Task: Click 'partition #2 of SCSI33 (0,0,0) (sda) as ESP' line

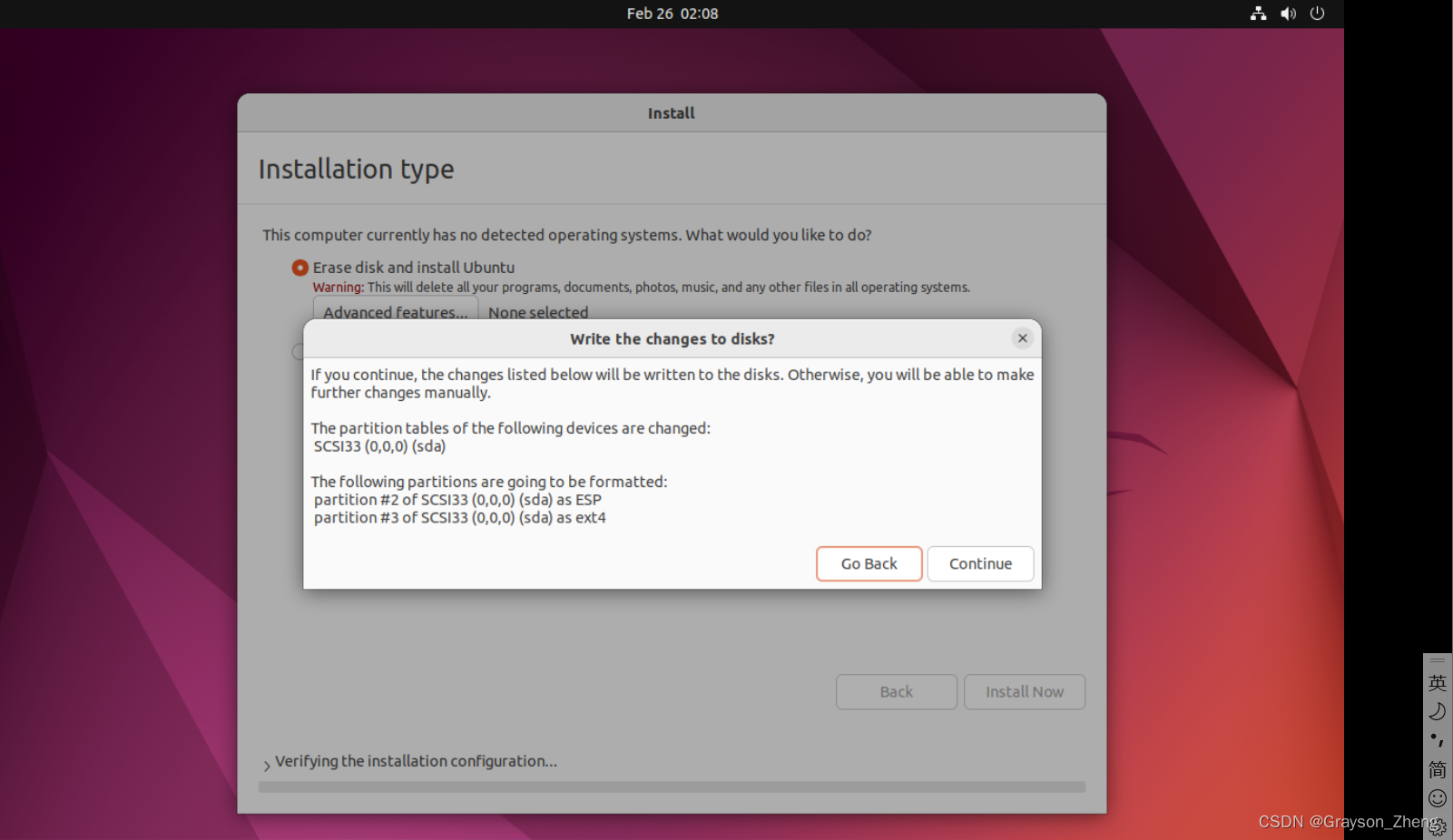Action: (x=457, y=500)
